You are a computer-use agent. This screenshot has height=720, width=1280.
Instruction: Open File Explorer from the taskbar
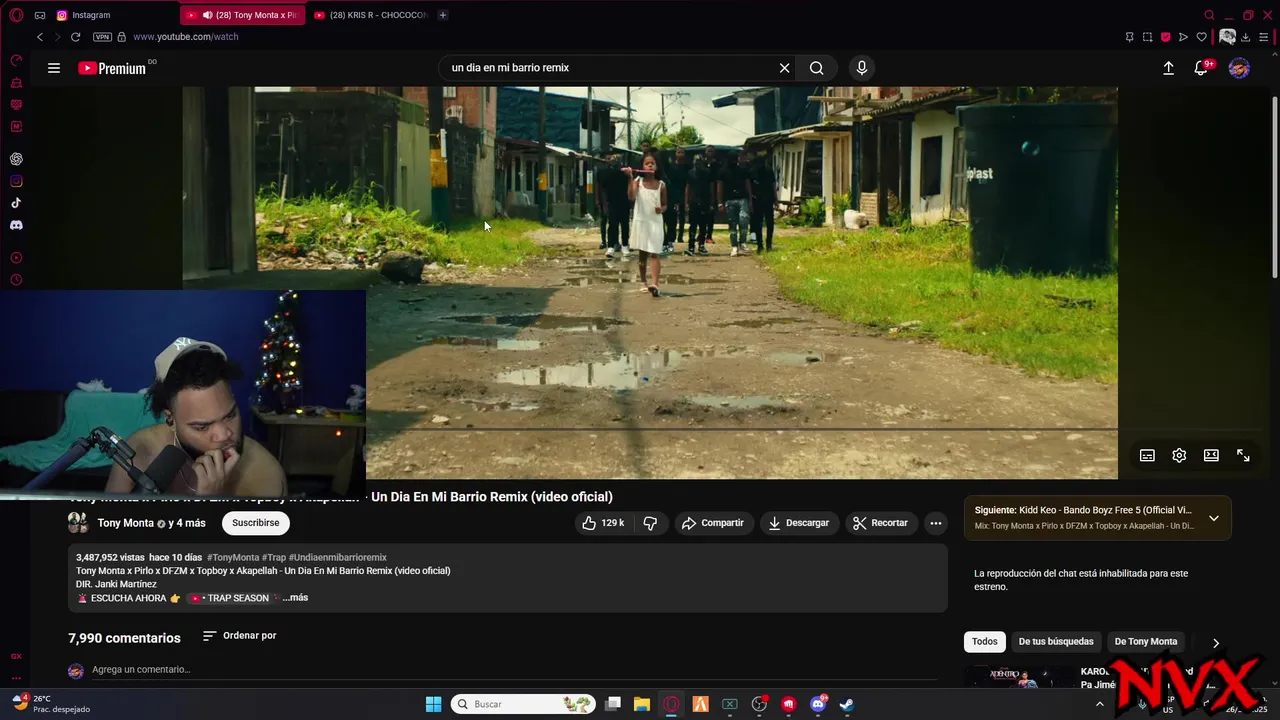pyautogui.click(x=642, y=704)
